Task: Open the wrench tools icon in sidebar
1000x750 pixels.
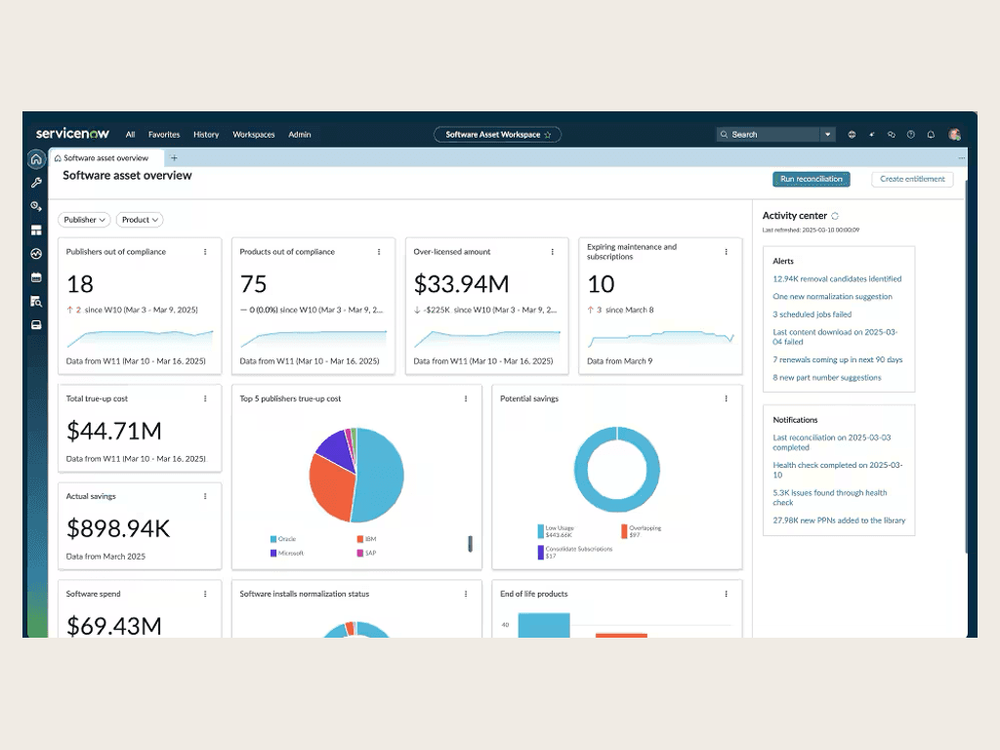Action: point(36,182)
